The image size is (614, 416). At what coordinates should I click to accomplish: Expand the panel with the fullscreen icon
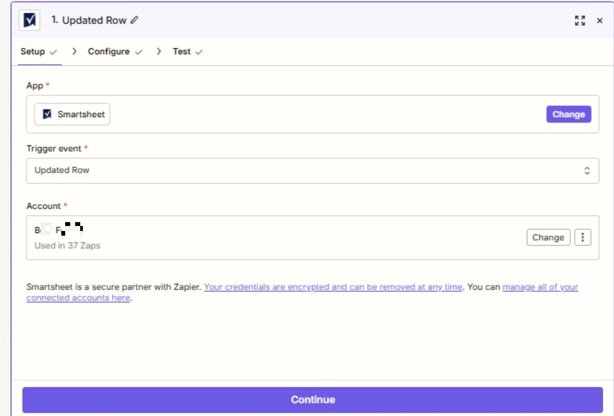click(580, 20)
